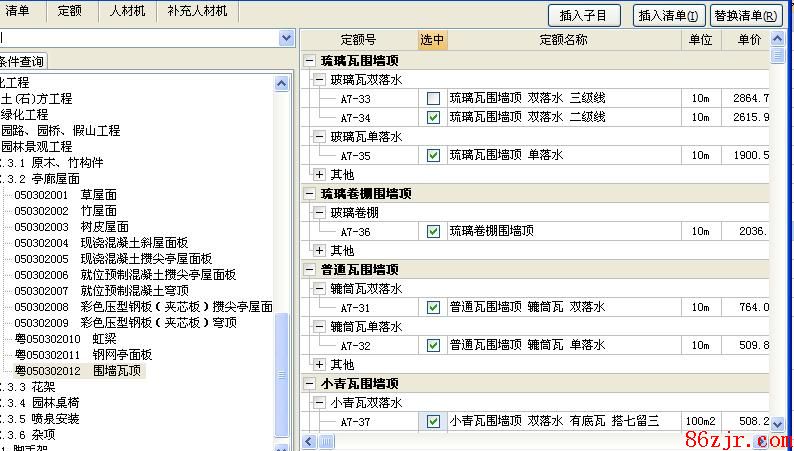The image size is (794, 451).
Task: Open the search combo box dropdown arrow
Action: click(287, 38)
